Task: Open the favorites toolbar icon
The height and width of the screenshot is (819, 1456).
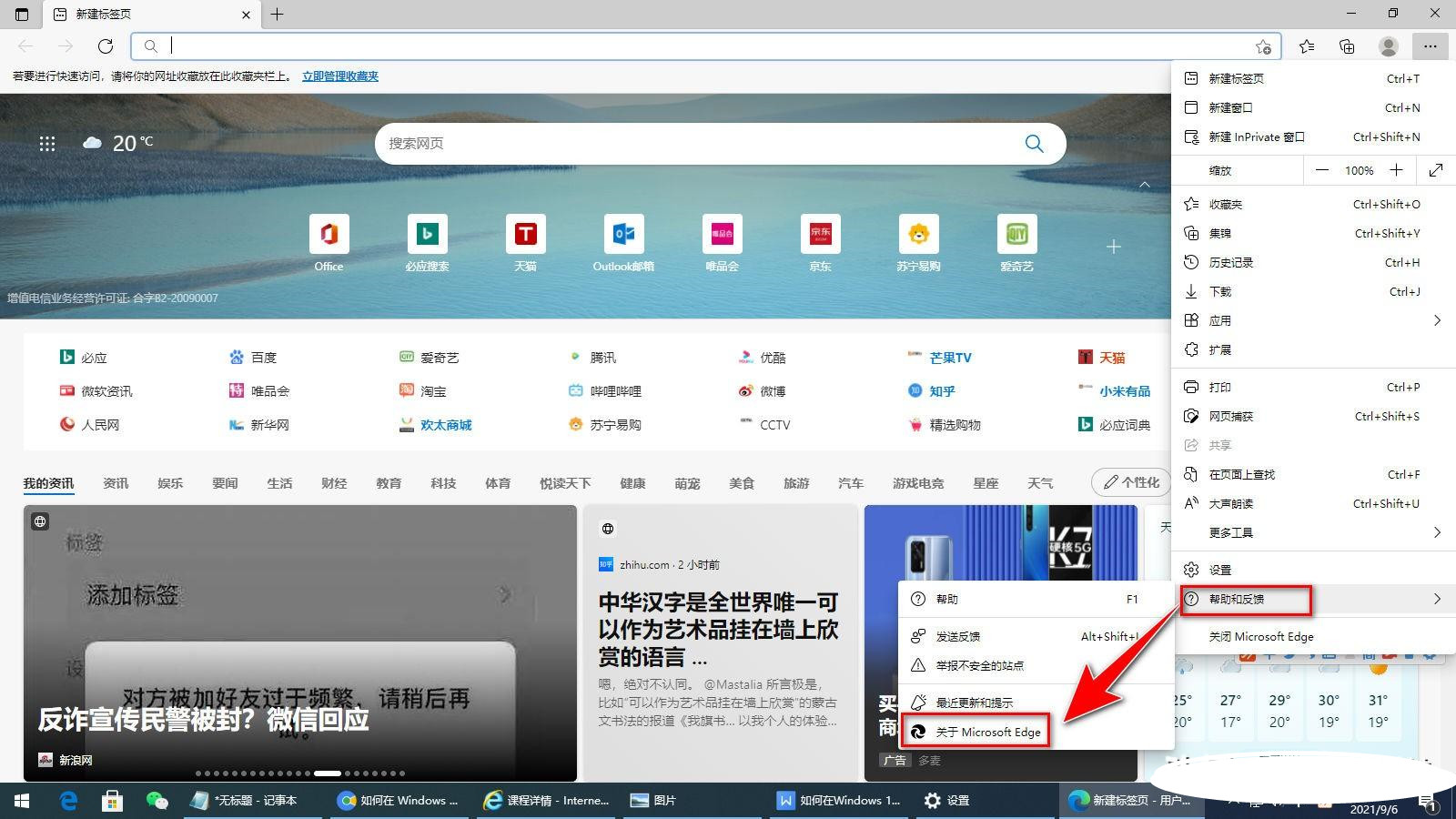Action: tap(1307, 45)
